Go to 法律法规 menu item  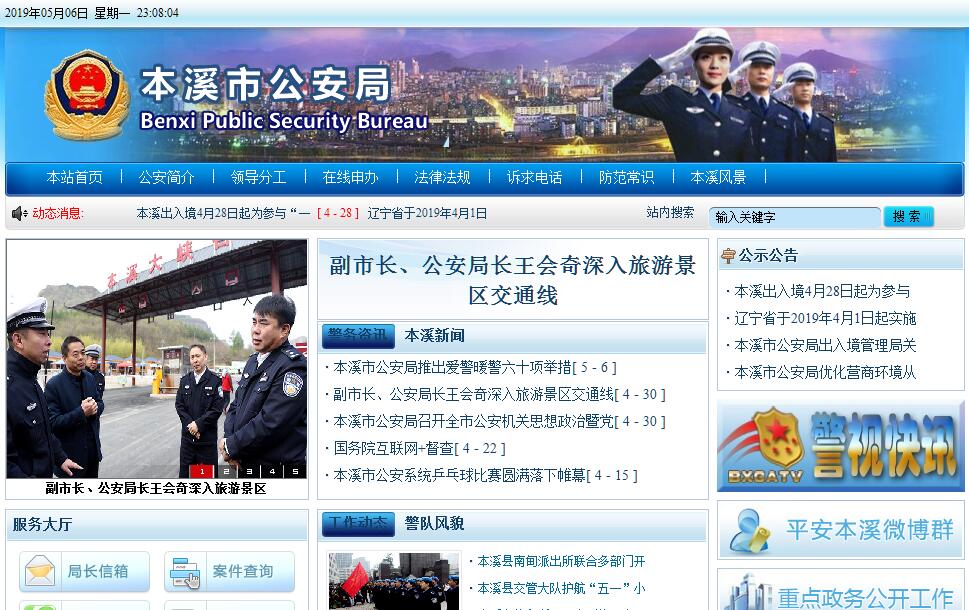[442, 177]
